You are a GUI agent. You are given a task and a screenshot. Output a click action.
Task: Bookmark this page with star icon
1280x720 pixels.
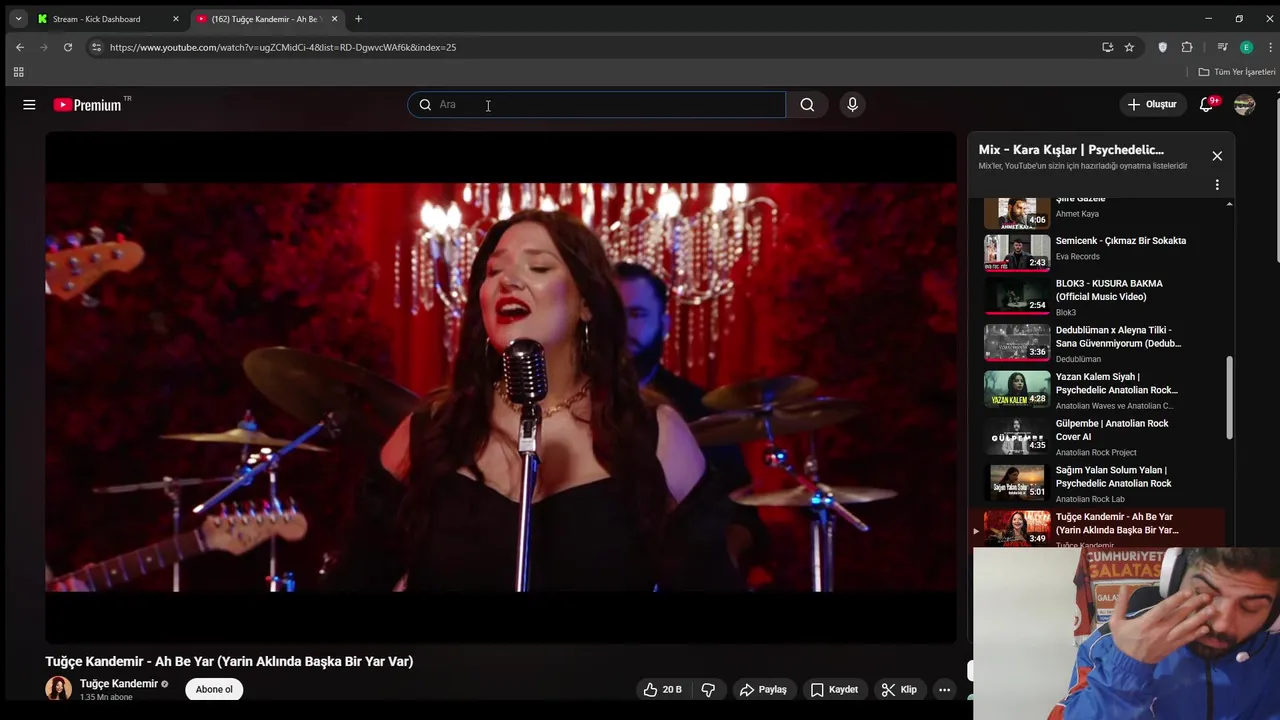tap(1129, 47)
